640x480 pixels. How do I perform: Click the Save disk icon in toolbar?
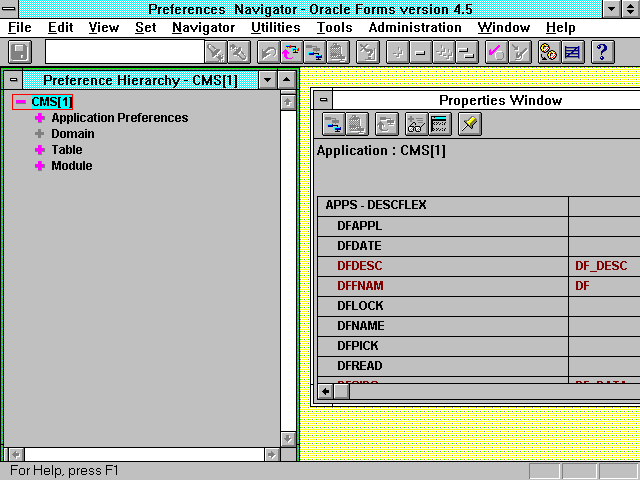tap(20, 52)
